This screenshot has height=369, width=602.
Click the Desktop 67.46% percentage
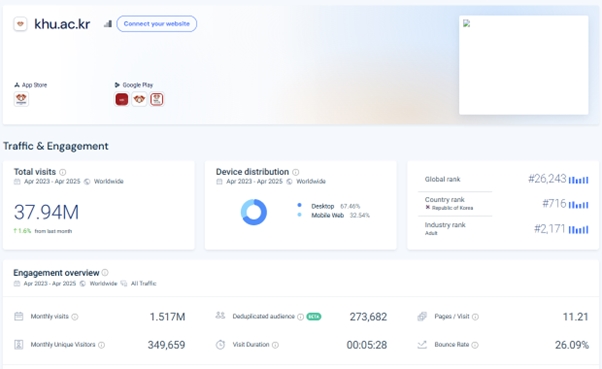[350, 206]
